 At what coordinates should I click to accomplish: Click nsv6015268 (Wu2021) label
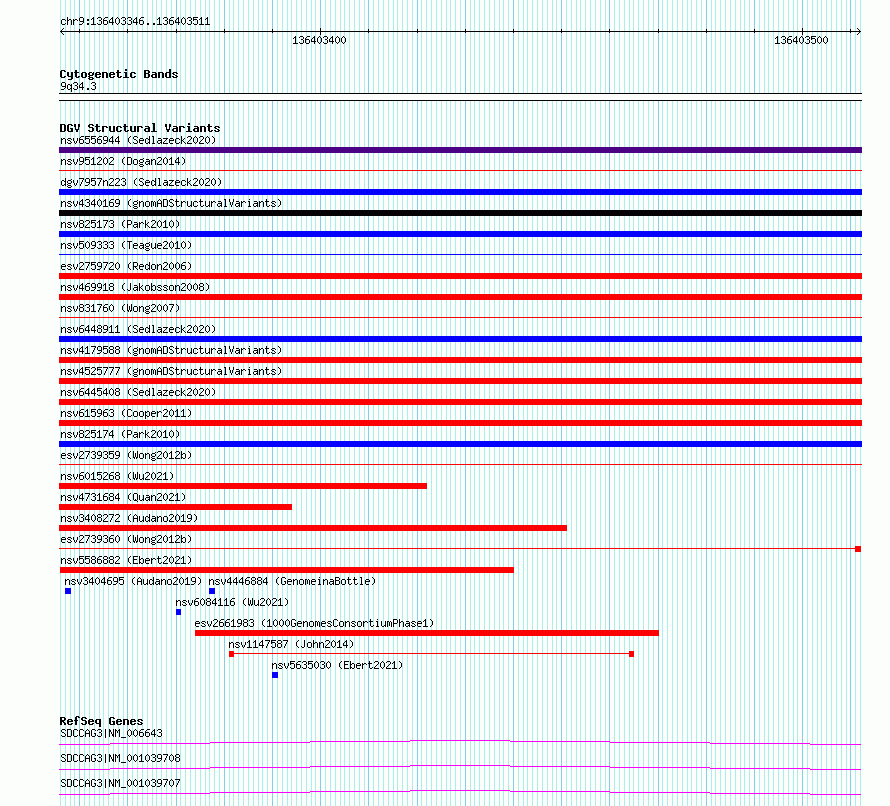point(117,476)
